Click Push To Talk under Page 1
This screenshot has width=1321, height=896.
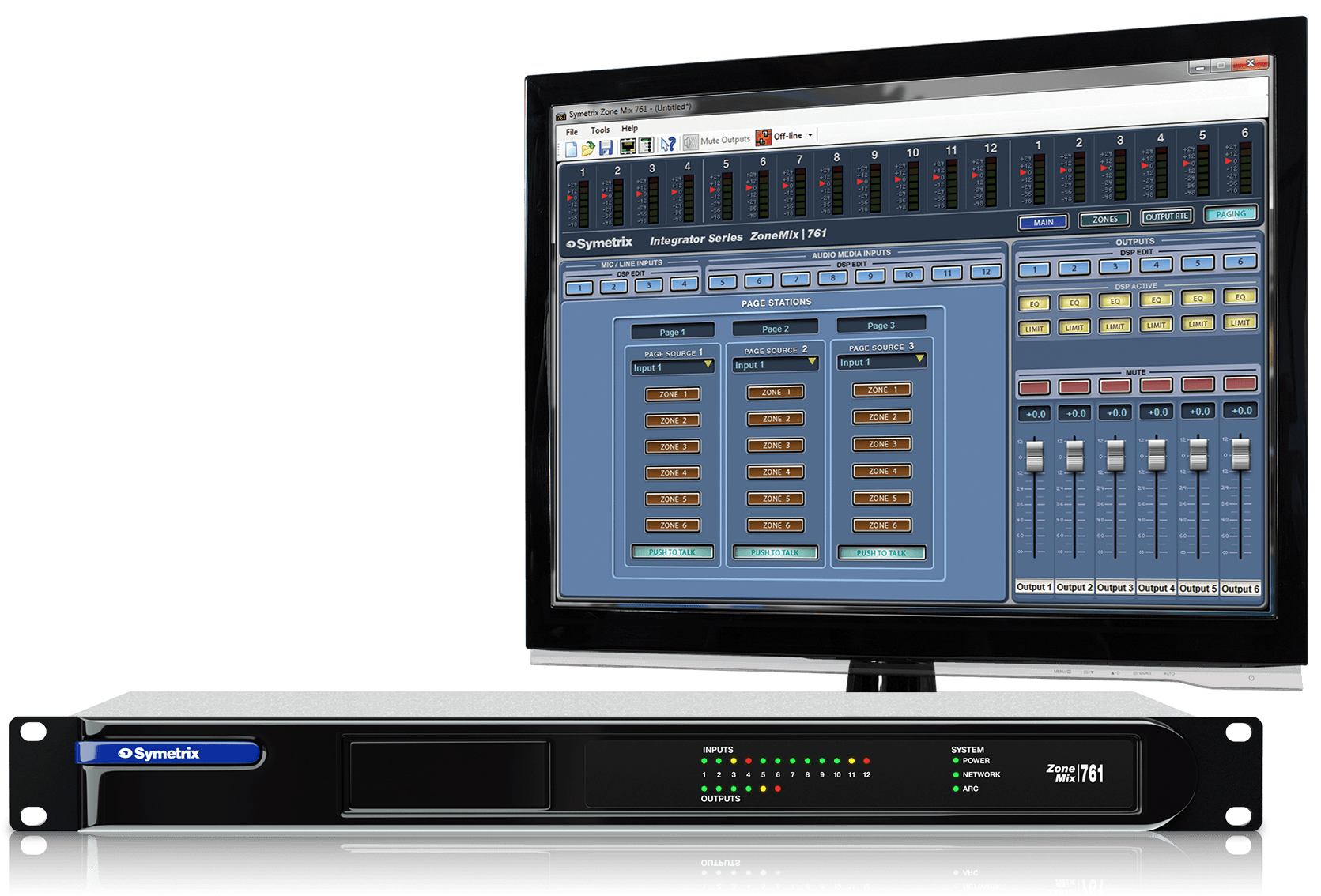coord(673,552)
